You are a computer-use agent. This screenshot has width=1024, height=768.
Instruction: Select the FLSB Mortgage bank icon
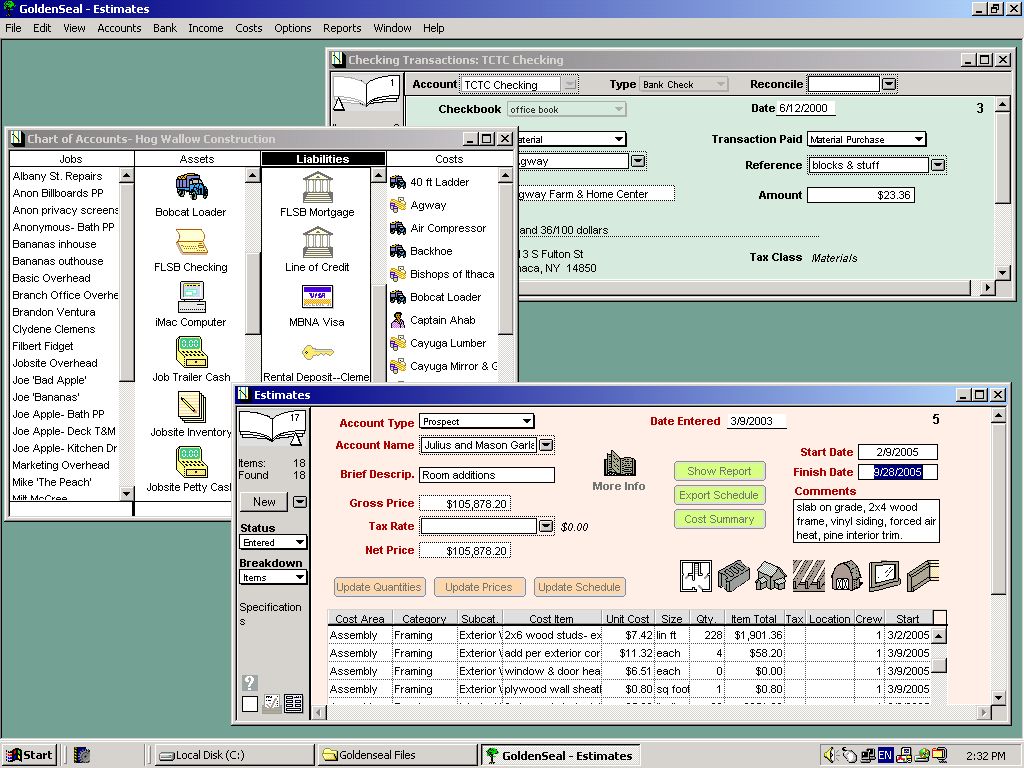point(317,186)
